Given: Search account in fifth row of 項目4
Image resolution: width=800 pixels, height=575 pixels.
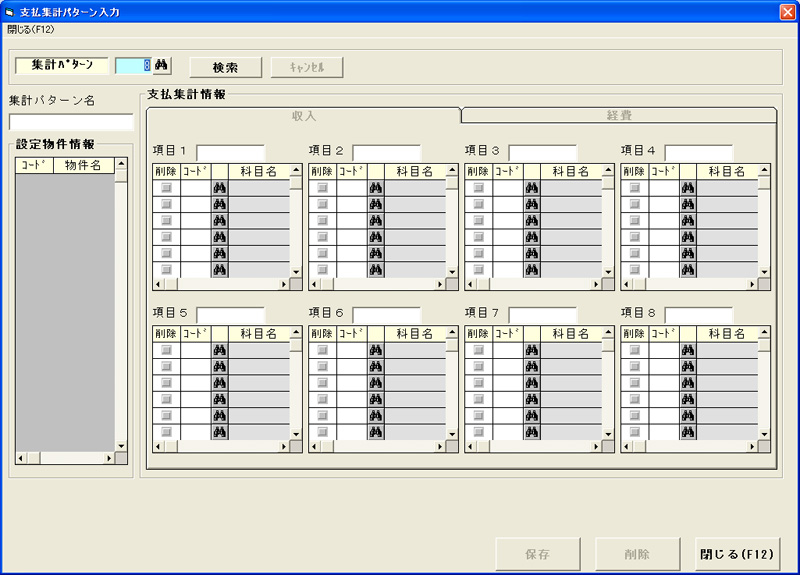Looking at the screenshot, I should [688, 254].
